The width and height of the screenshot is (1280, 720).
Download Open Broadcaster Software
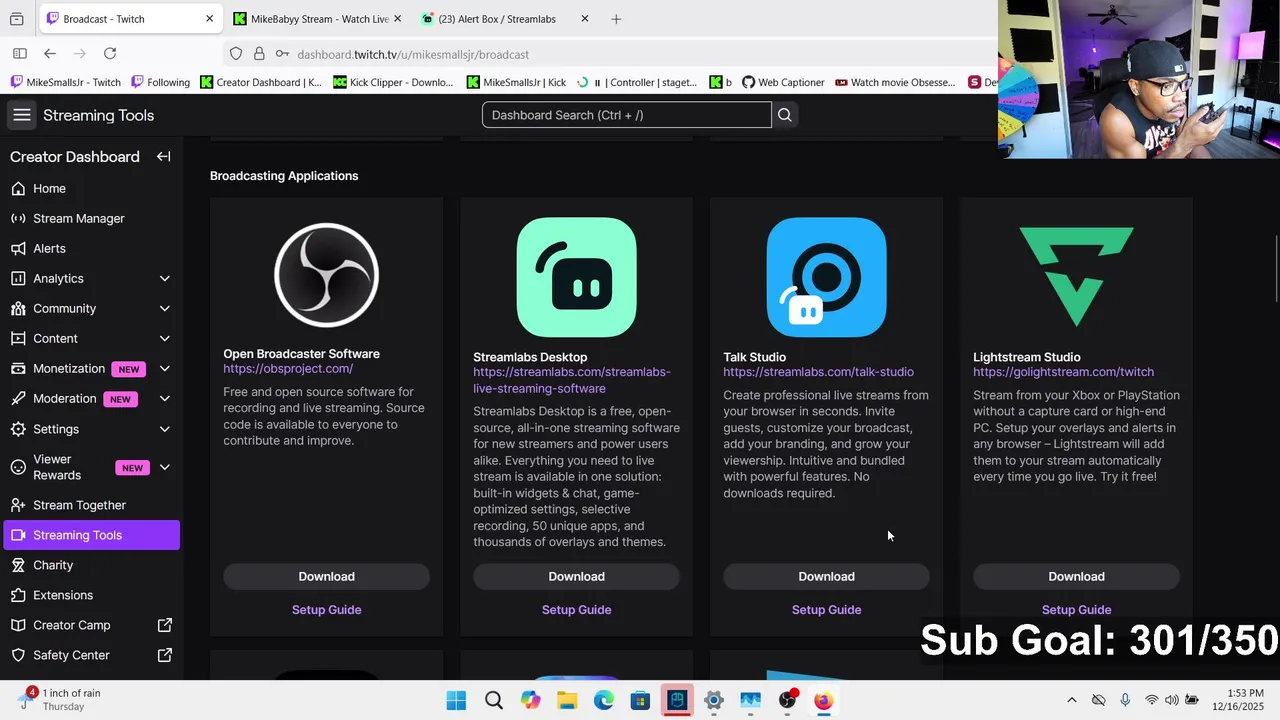coord(326,576)
